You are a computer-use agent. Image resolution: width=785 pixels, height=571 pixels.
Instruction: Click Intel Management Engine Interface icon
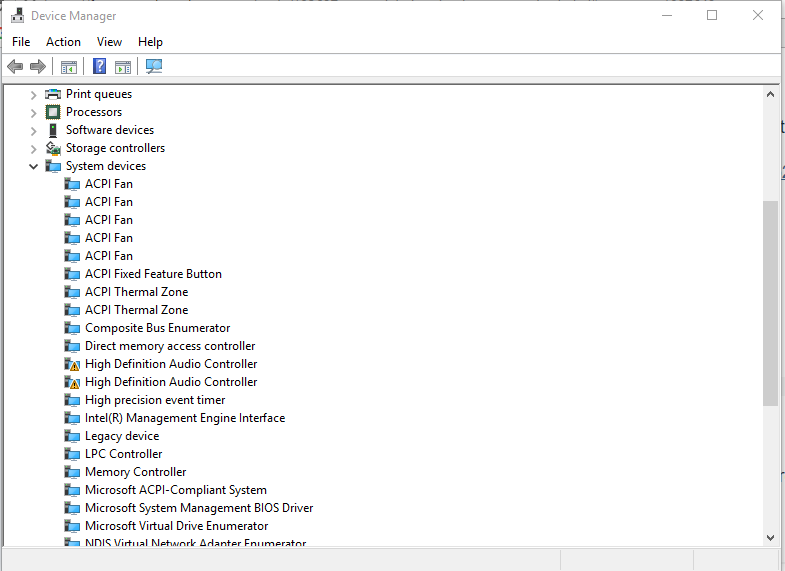tap(72, 418)
